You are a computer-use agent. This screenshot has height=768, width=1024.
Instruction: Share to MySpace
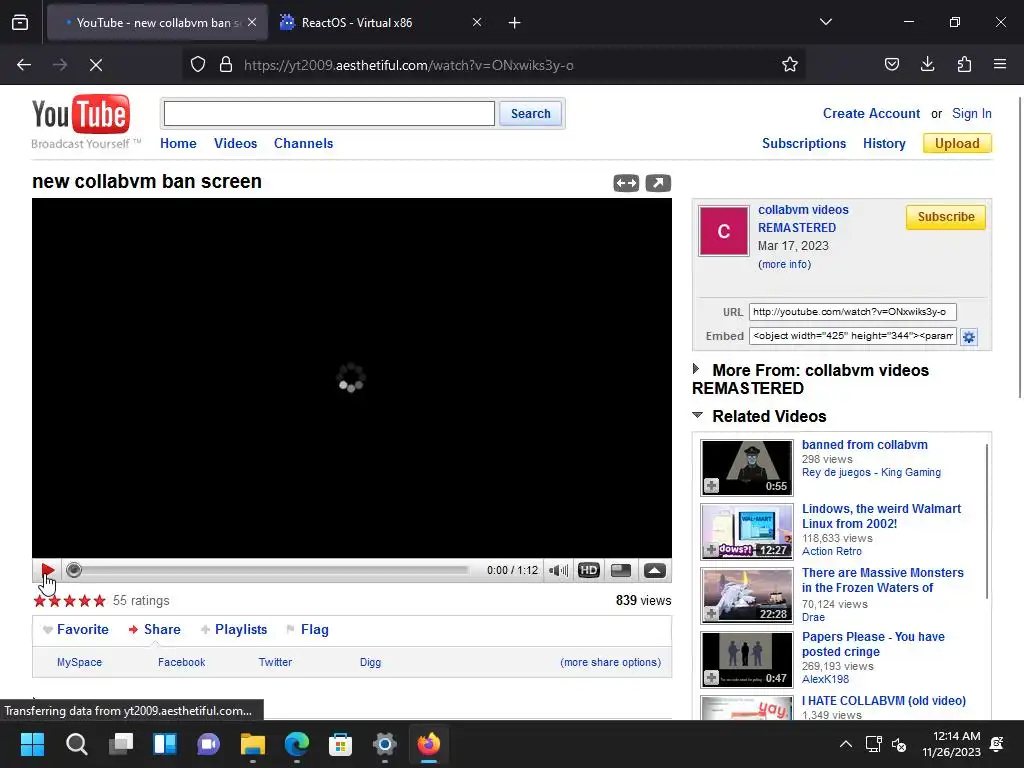coord(79,662)
